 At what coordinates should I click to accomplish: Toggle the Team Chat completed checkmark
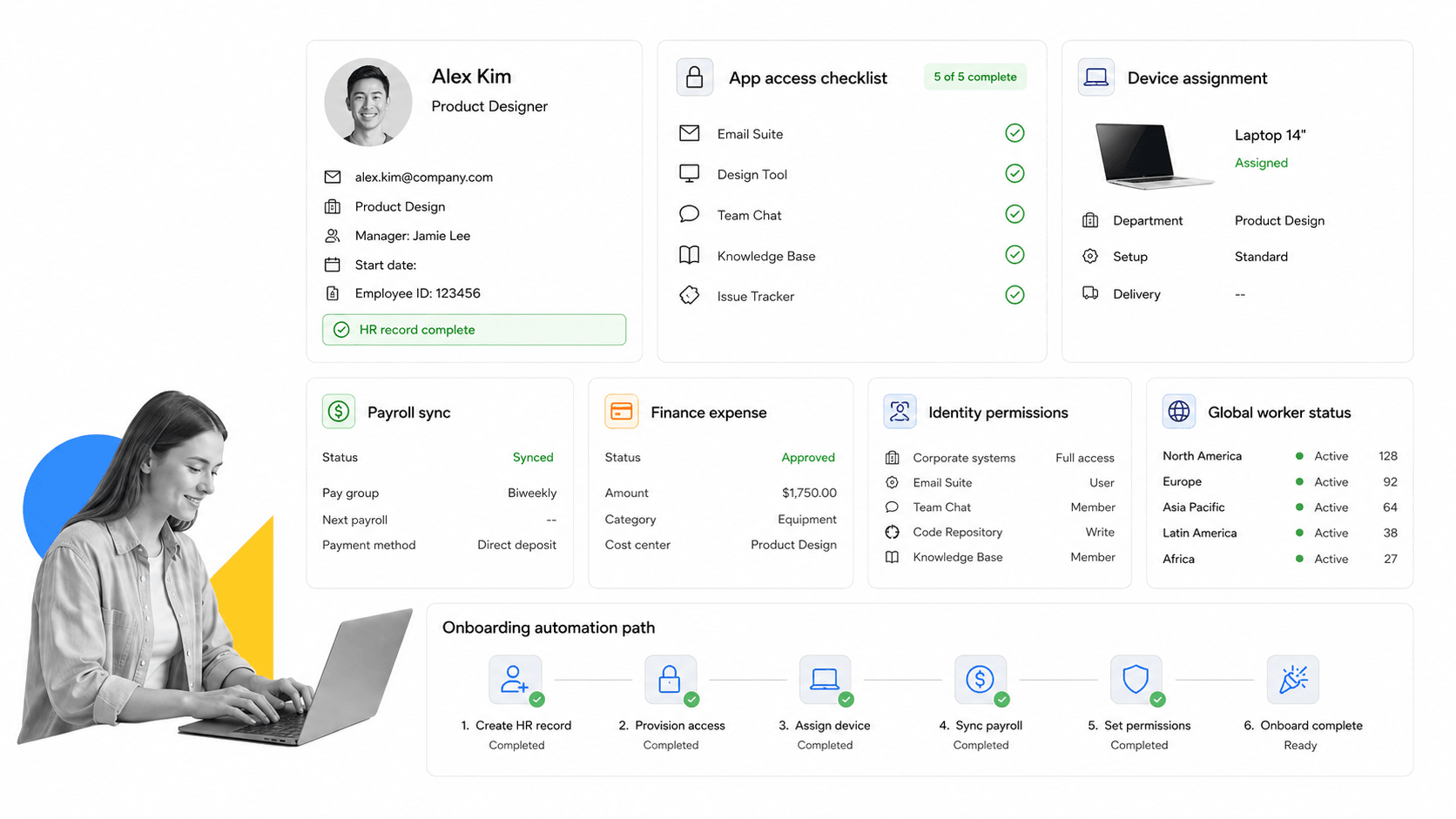[1014, 214]
